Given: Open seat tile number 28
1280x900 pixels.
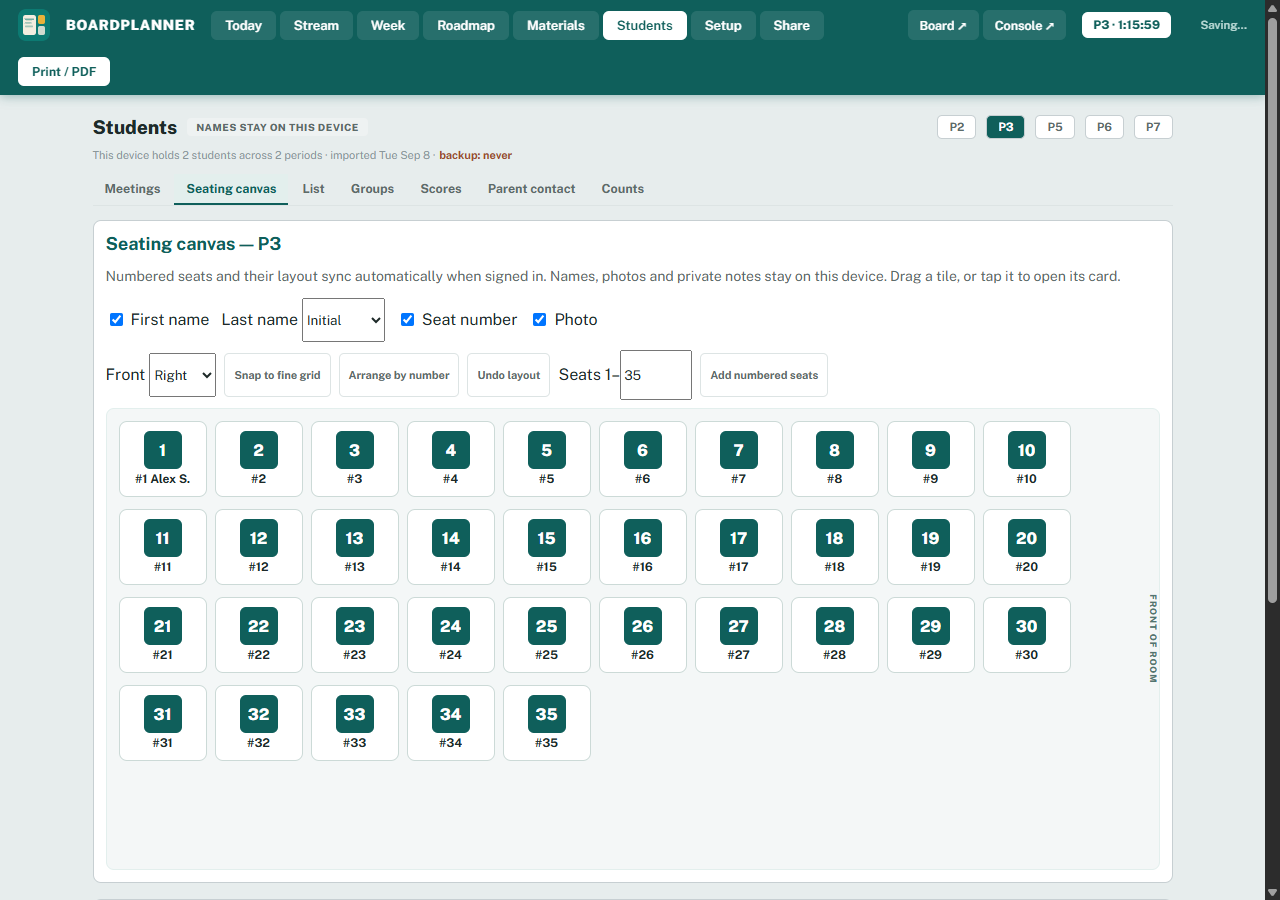Looking at the screenshot, I should (x=835, y=635).
